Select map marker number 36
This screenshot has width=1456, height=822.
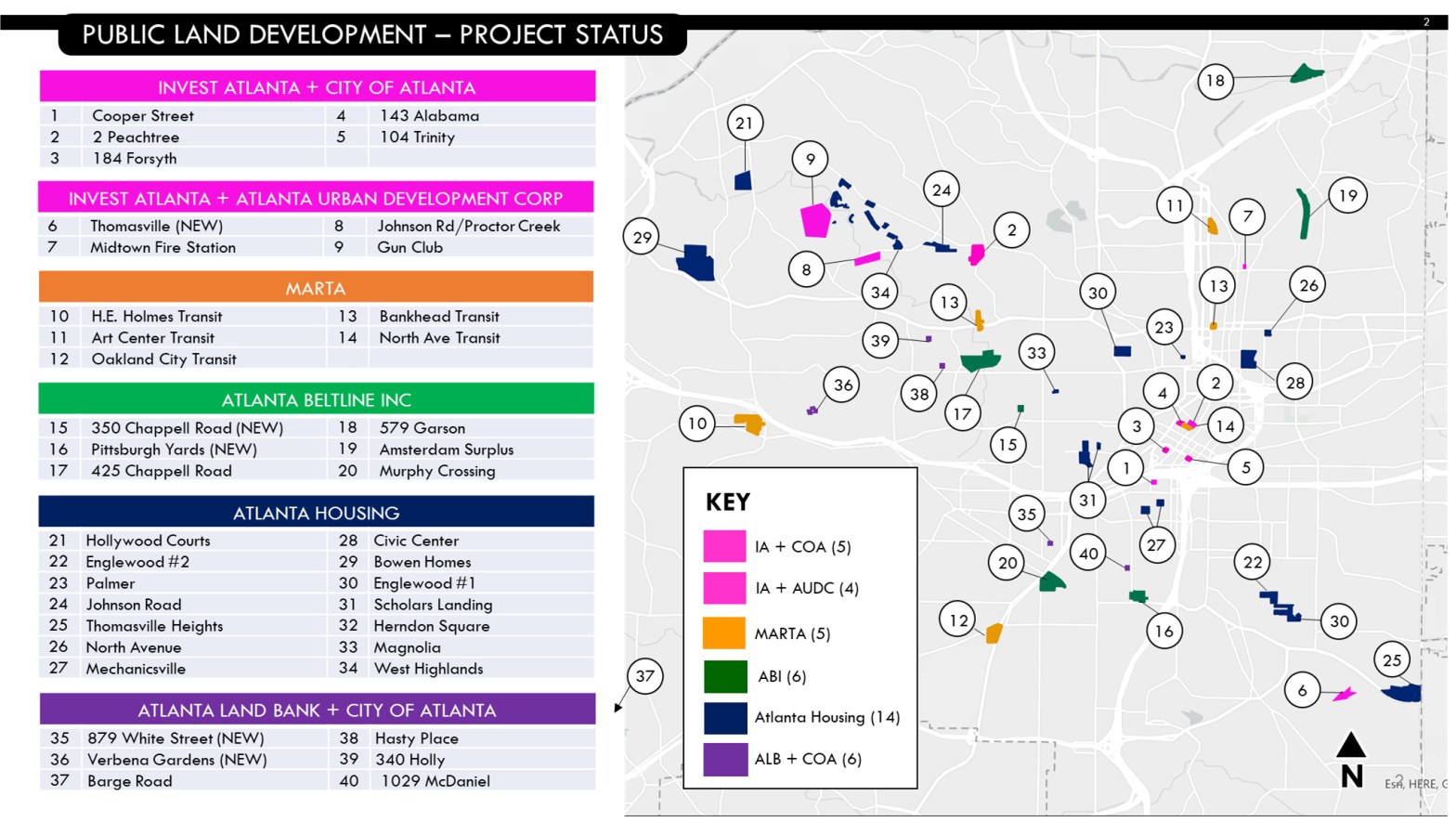842,385
